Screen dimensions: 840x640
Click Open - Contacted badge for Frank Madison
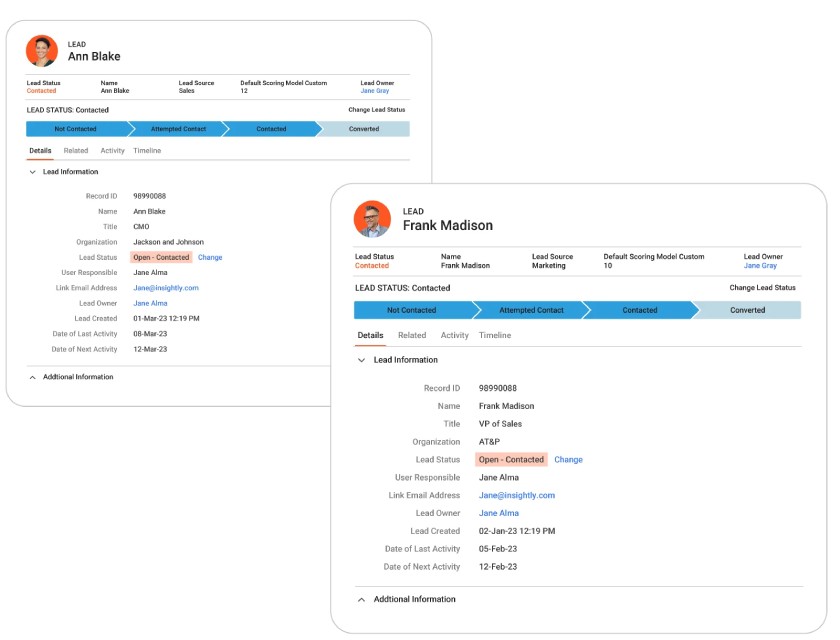[x=511, y=460]
